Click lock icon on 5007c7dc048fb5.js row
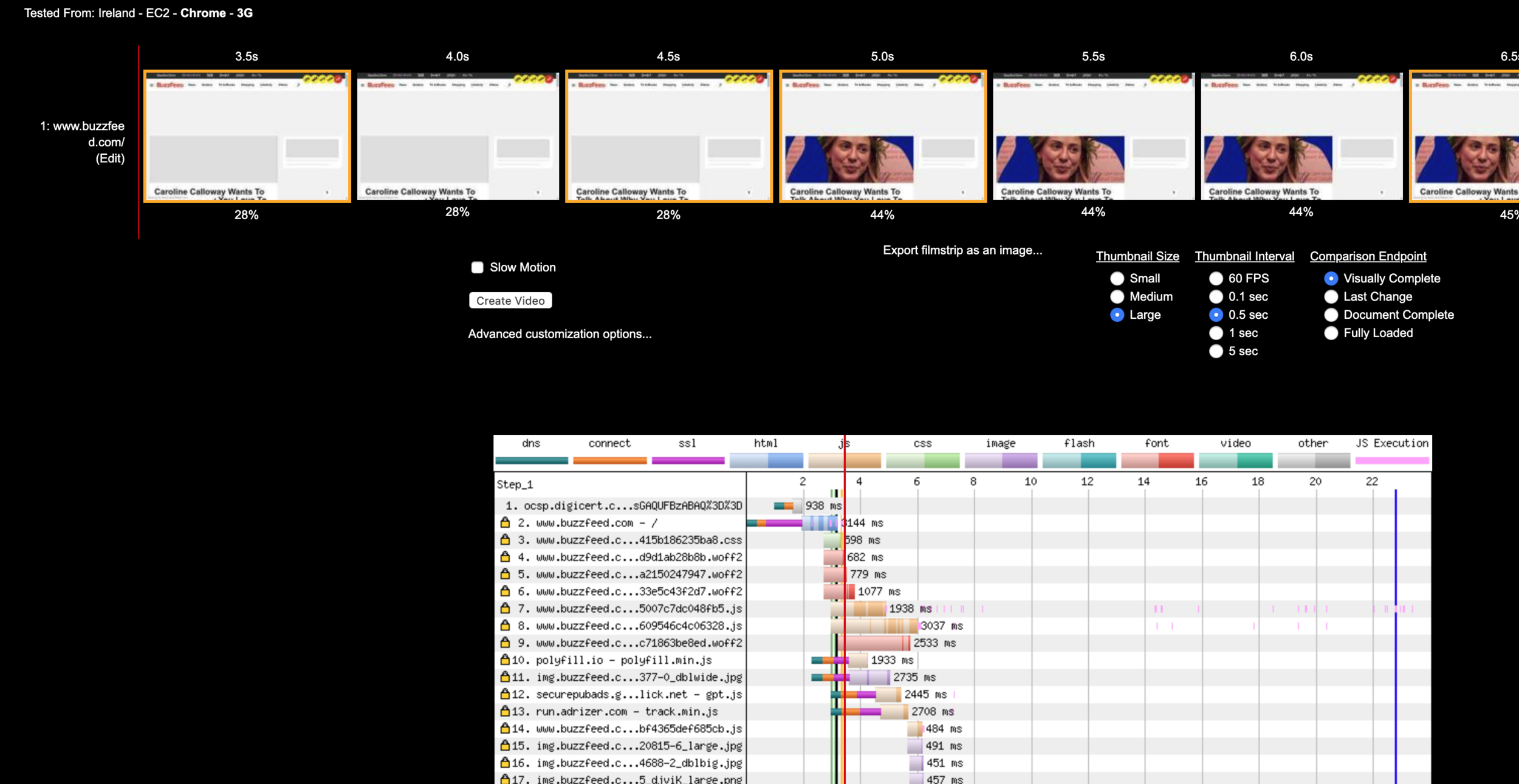 (505, 608)
